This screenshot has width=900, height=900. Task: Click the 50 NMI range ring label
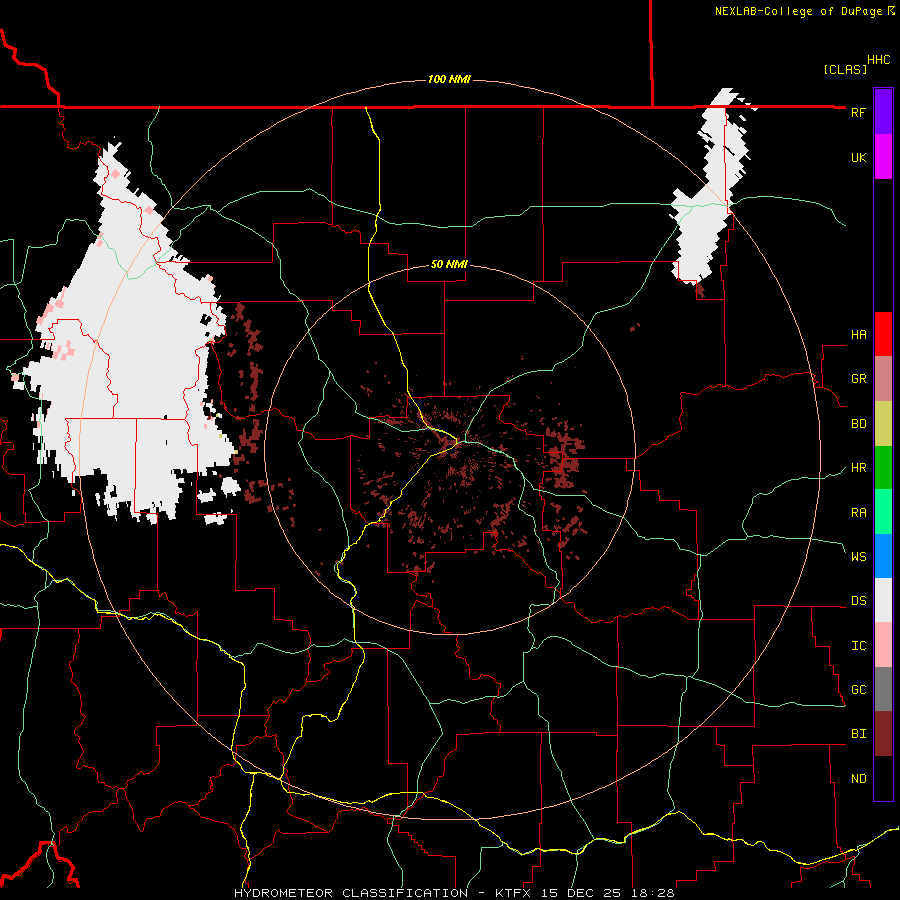coord(449,264)
